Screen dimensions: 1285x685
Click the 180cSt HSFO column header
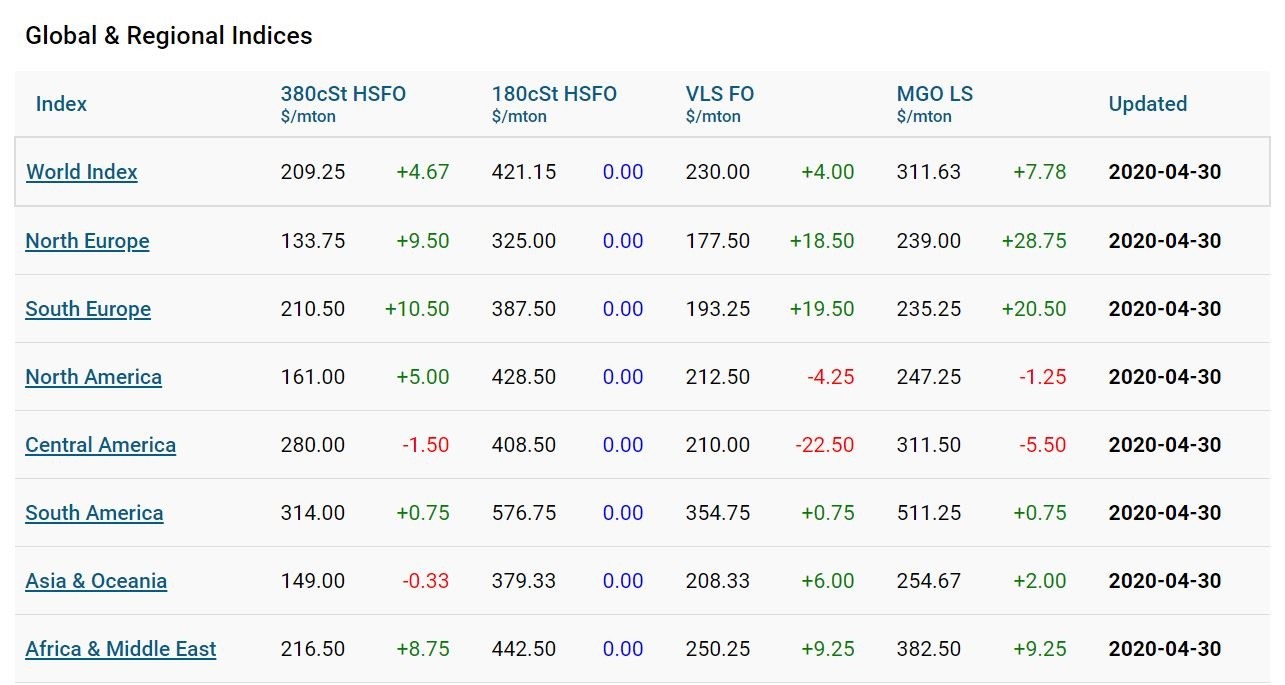[x=554, y=94]
